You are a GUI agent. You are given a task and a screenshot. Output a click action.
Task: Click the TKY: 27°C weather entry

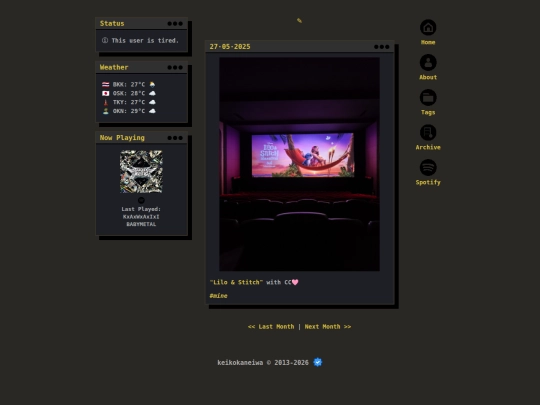[x=129, y=102]
